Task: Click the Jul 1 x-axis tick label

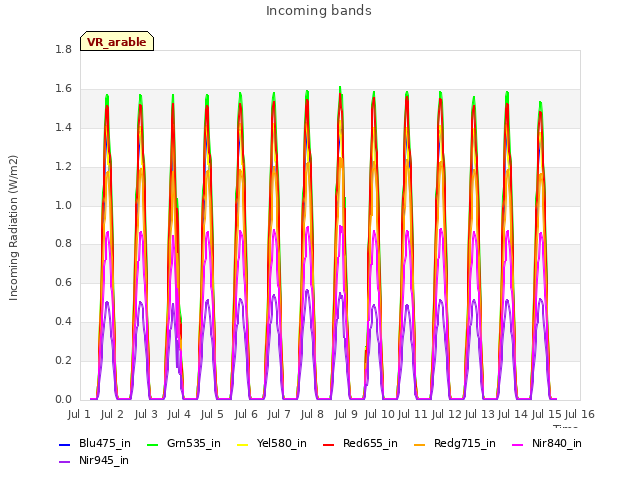Action: pos(79,414)
